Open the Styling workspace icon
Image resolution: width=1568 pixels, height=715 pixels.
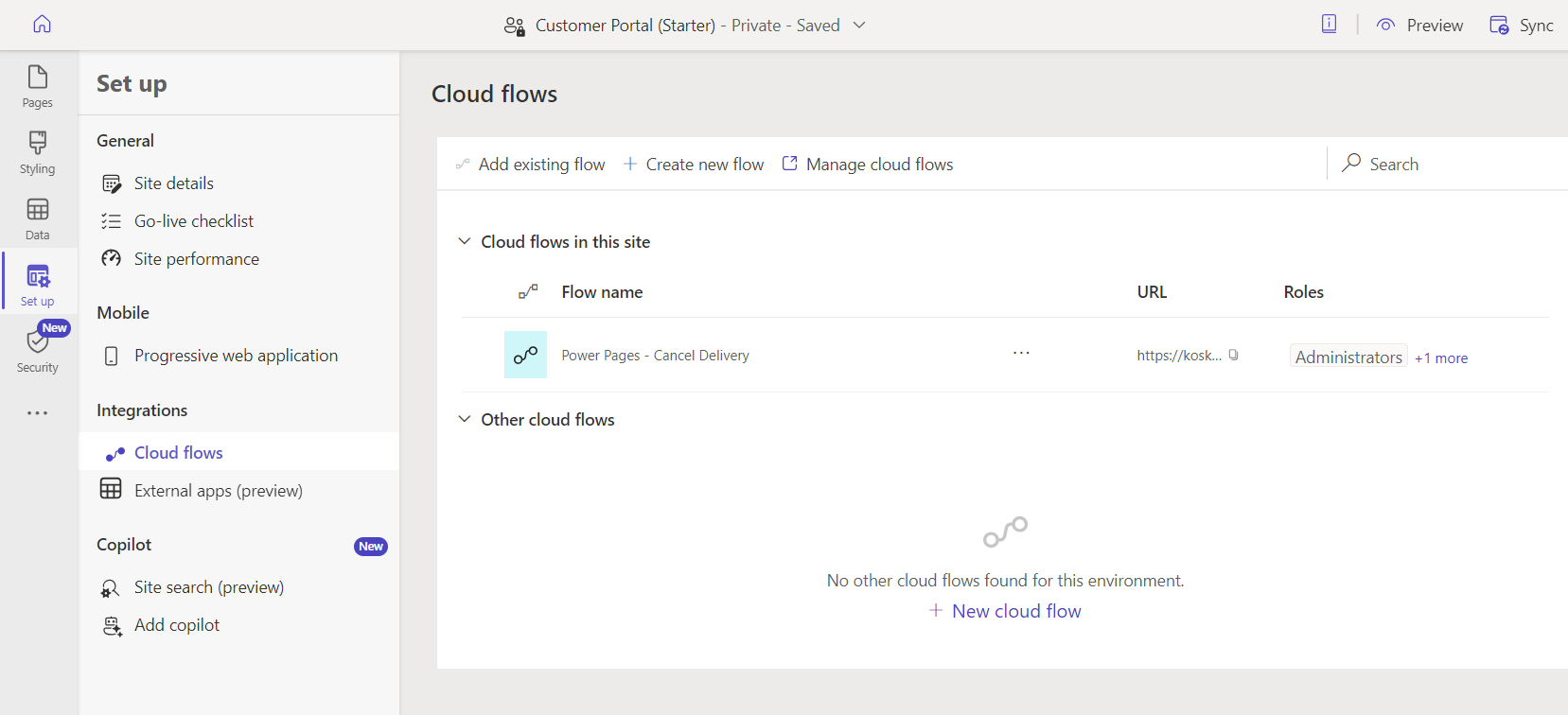(38, 152)
